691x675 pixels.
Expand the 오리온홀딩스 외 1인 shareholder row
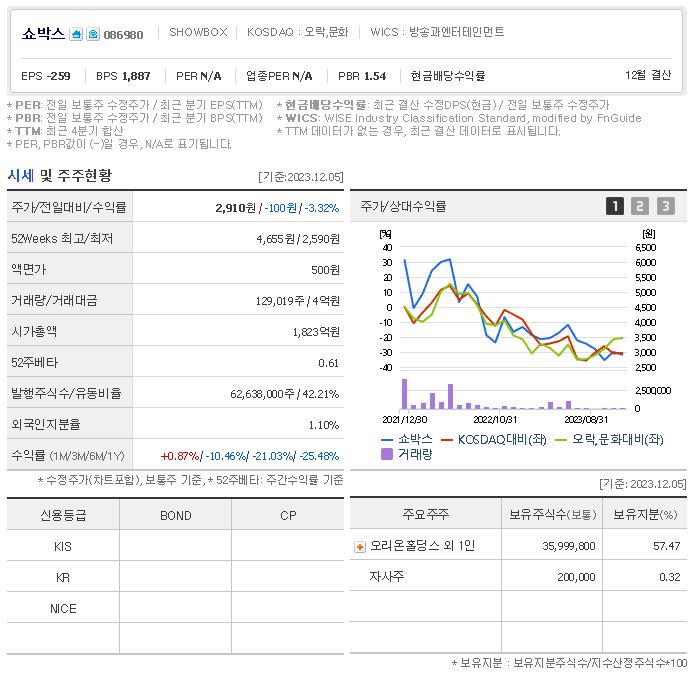click(x=360, y=547)
